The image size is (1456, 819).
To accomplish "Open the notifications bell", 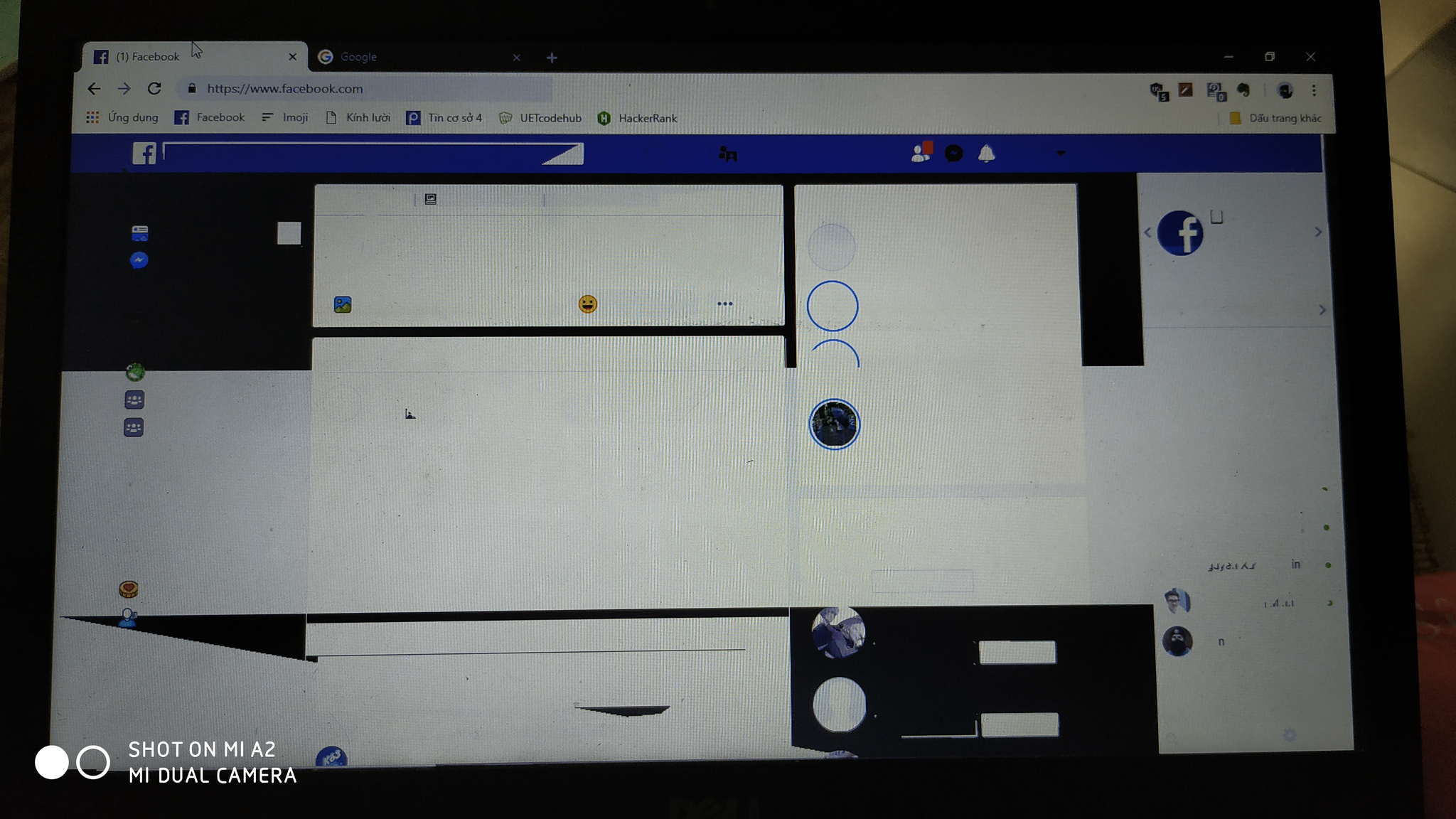I will click(986, 153).
